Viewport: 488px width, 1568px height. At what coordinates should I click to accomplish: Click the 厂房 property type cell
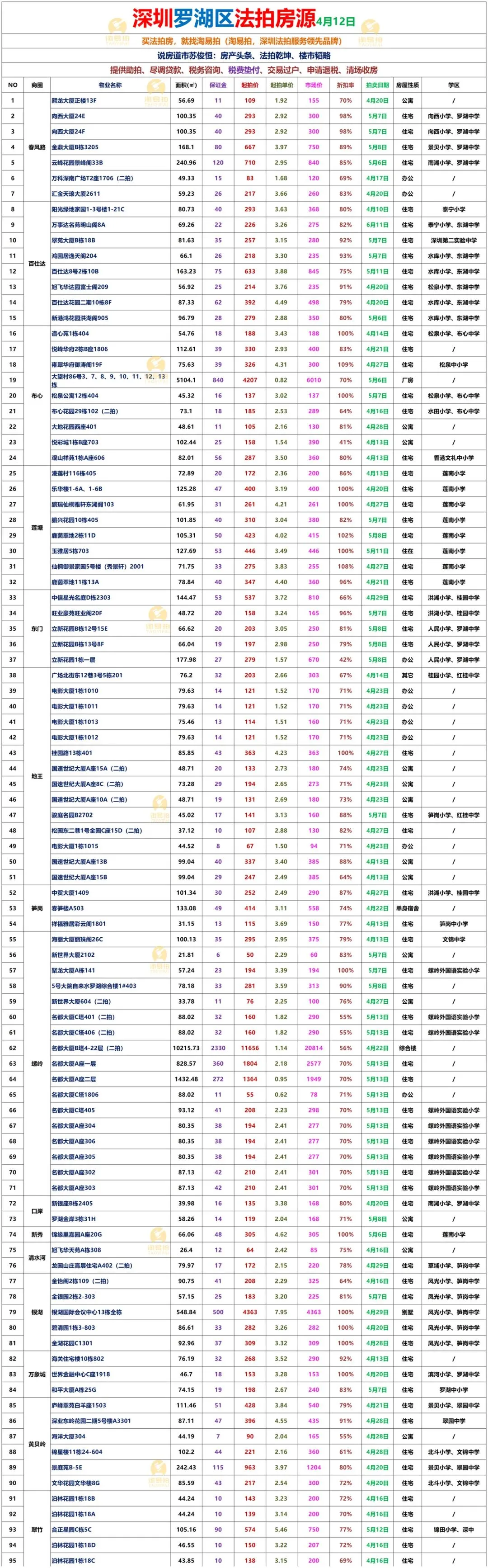pos(407,380)
